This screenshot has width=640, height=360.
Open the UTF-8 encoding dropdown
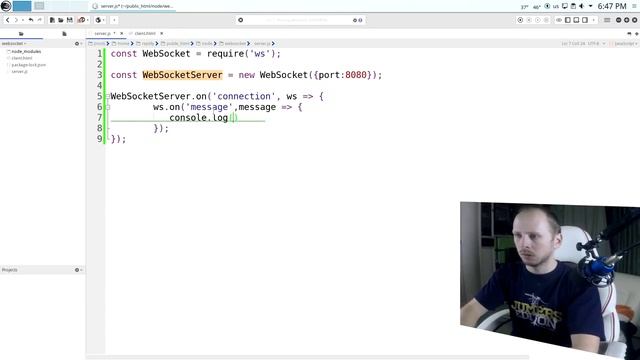tap(597, 43)
